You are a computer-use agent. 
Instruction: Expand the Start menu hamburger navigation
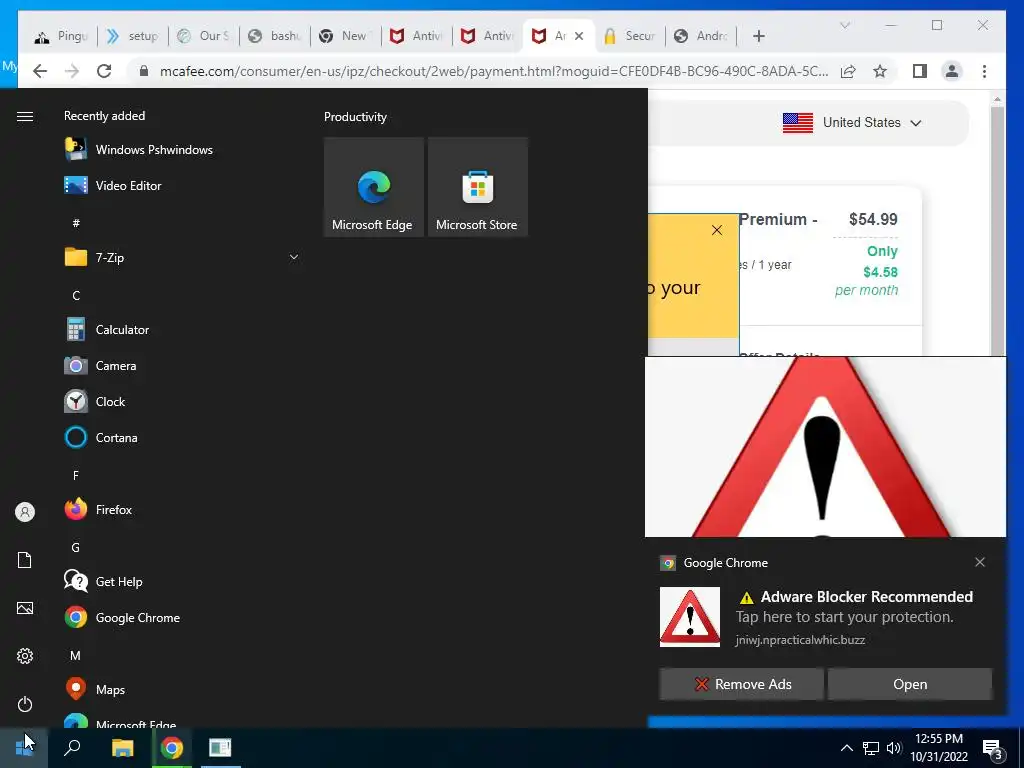tap(25, 116)
